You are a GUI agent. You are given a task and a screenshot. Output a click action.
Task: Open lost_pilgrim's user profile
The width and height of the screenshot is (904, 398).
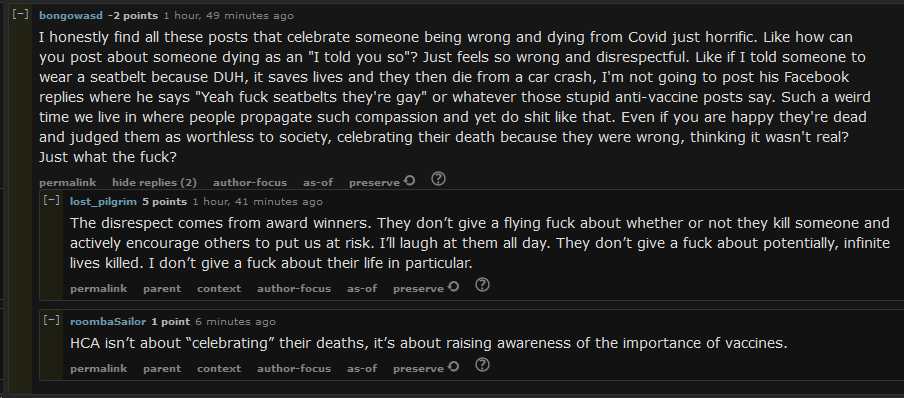coord(103,201)
